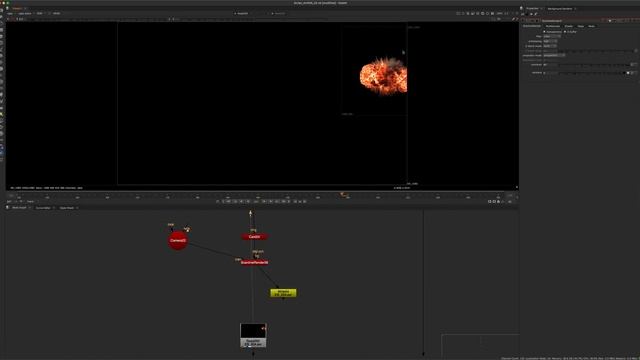The image size is (640, 360).
Task: Open the viewer alpha channel dropdown
Action: point(25,13)
